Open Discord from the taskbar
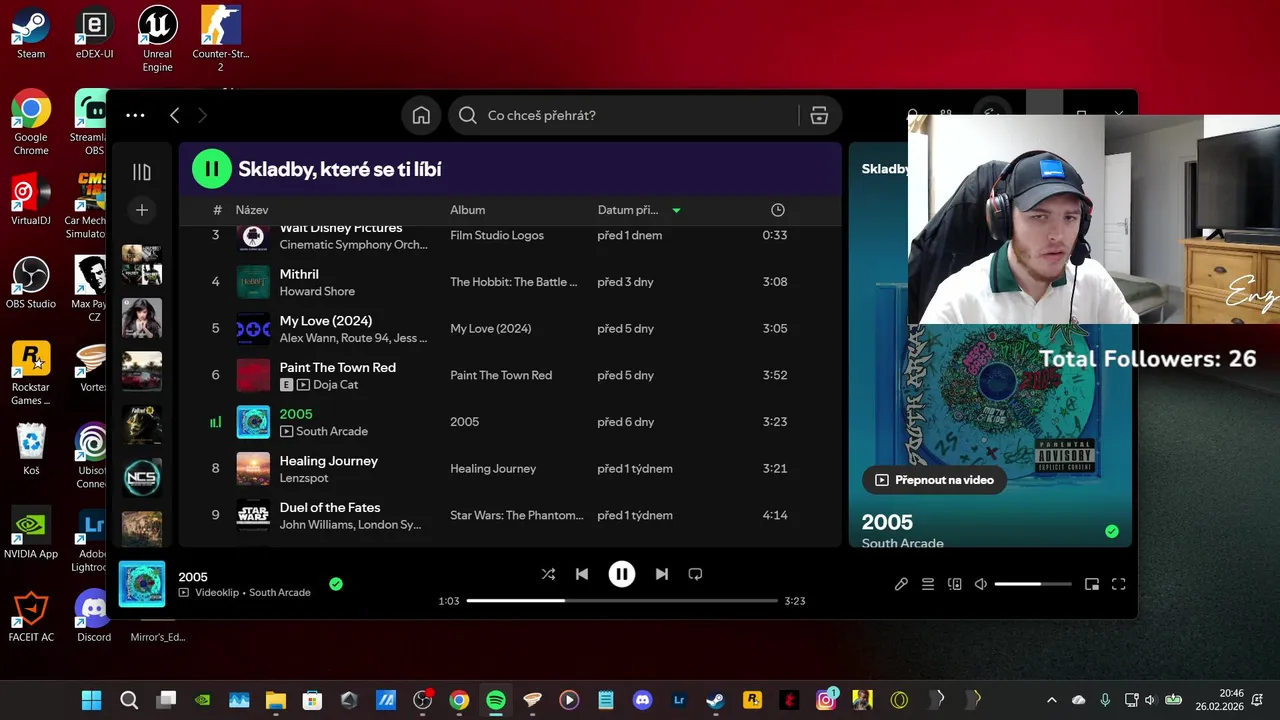 642,700
